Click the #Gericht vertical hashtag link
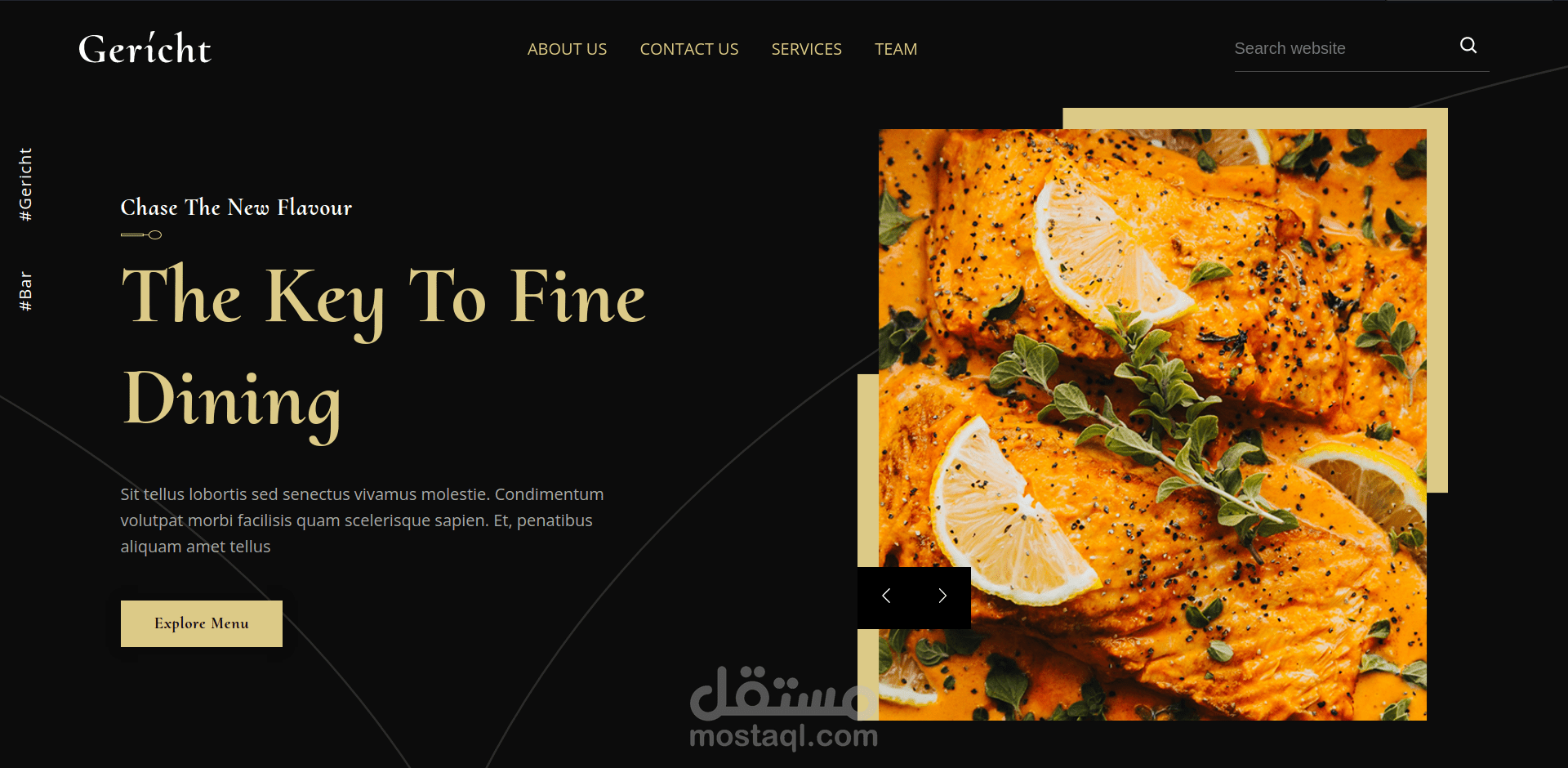The image size is (1568, 768). [25, 184]
